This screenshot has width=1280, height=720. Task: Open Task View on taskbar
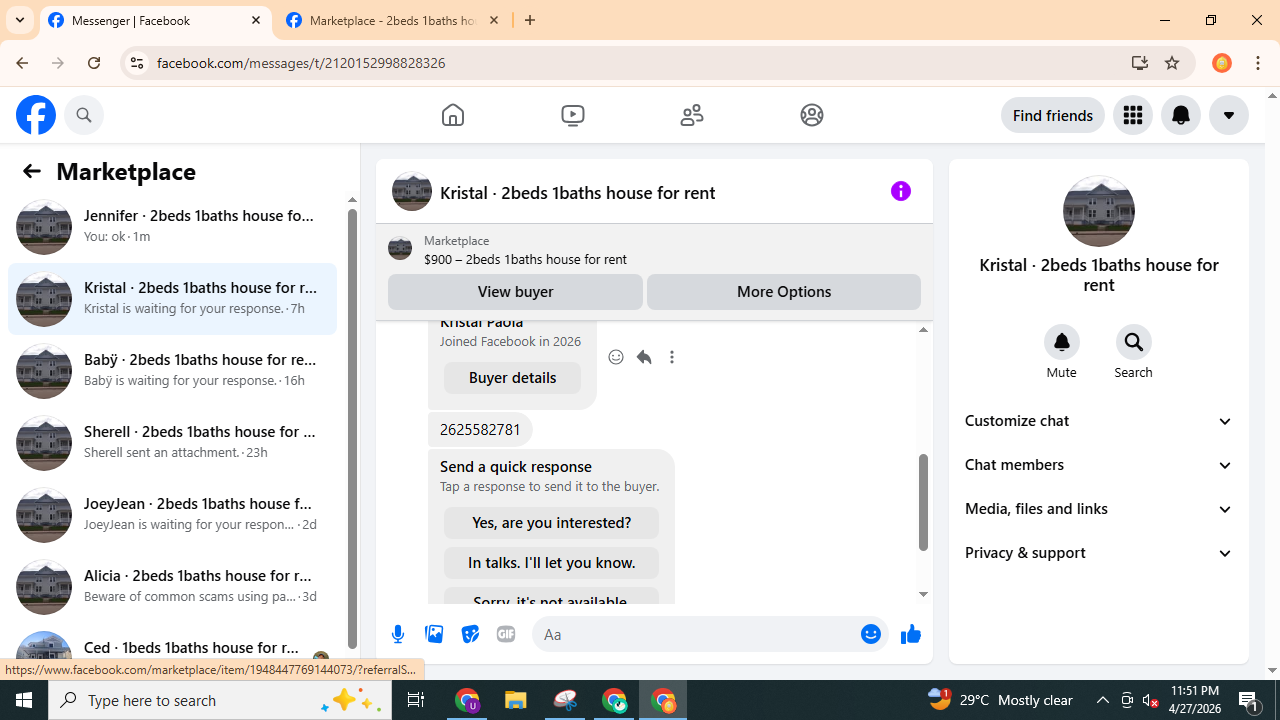(416, 700)
